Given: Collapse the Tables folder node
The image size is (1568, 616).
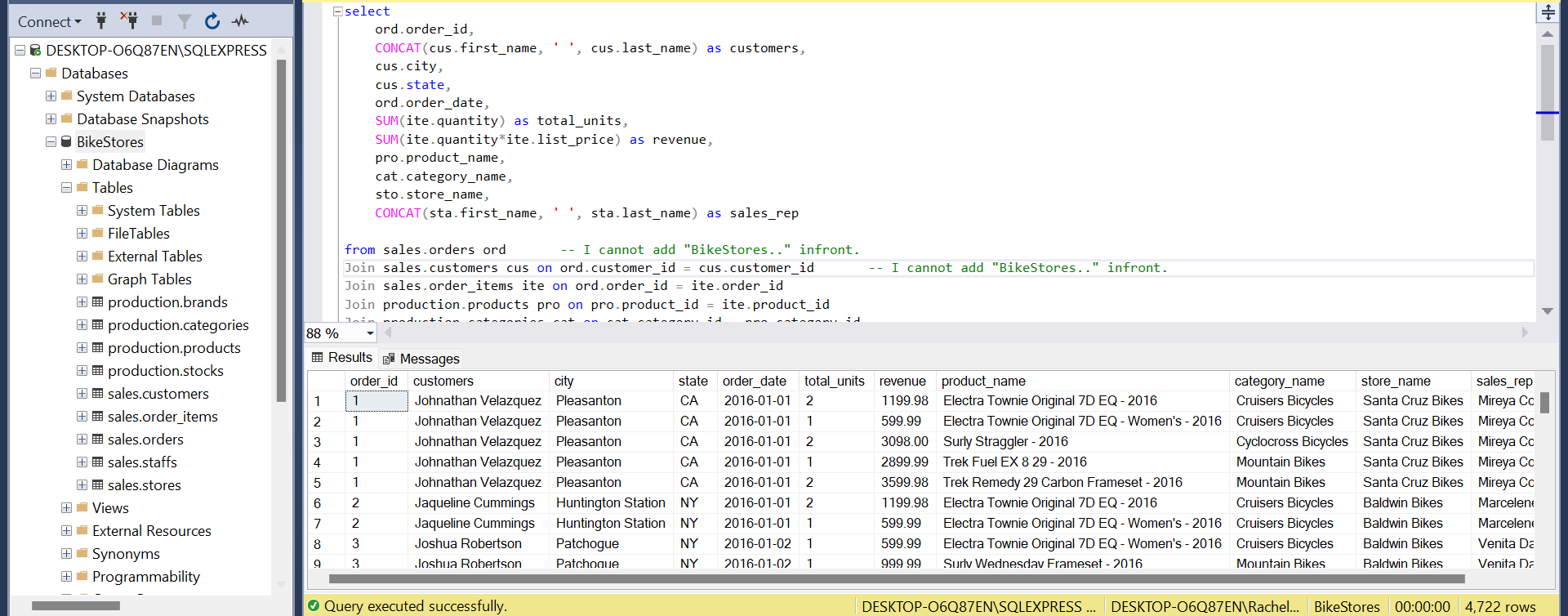Looking at the screenshot, I should pos(66,188).
